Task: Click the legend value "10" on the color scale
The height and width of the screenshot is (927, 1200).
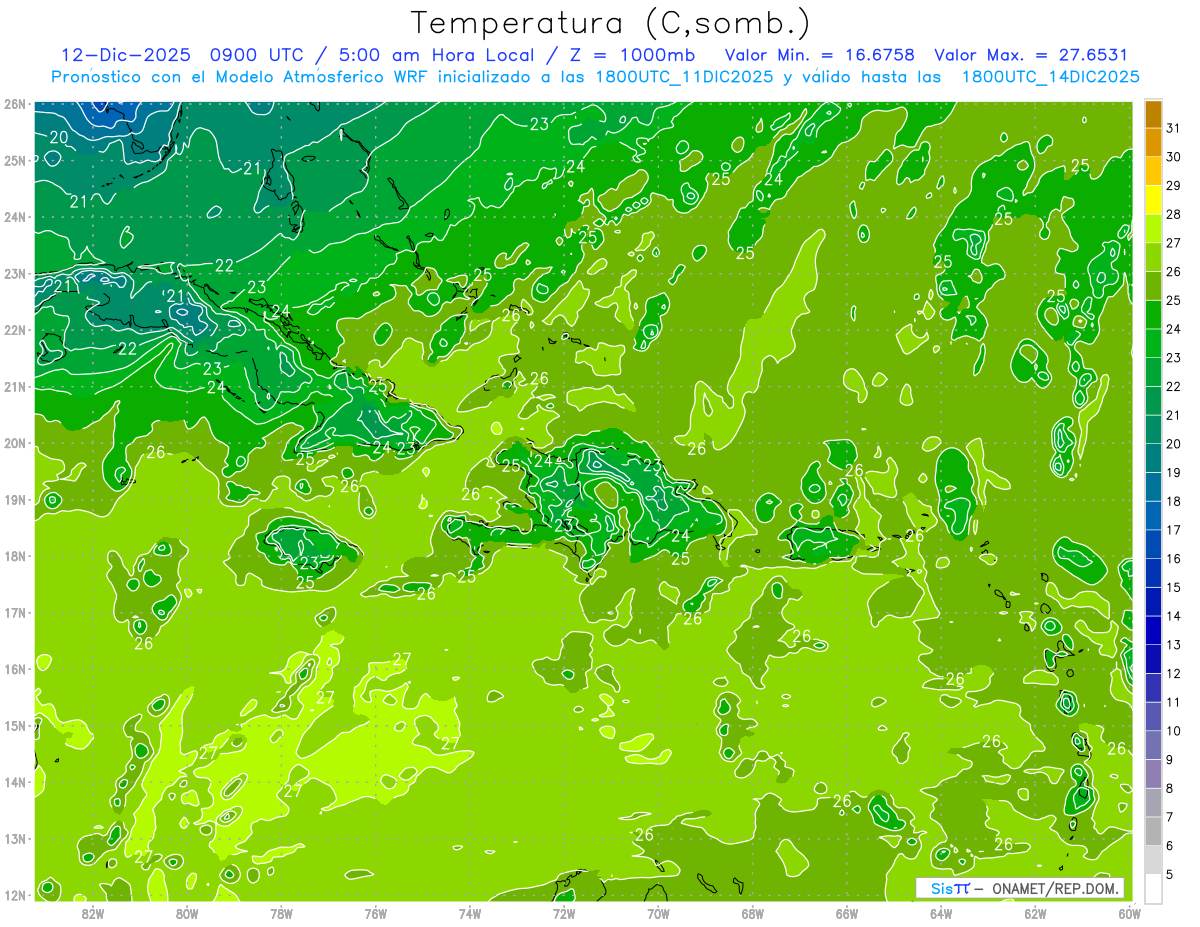Action: (1173, 730)
